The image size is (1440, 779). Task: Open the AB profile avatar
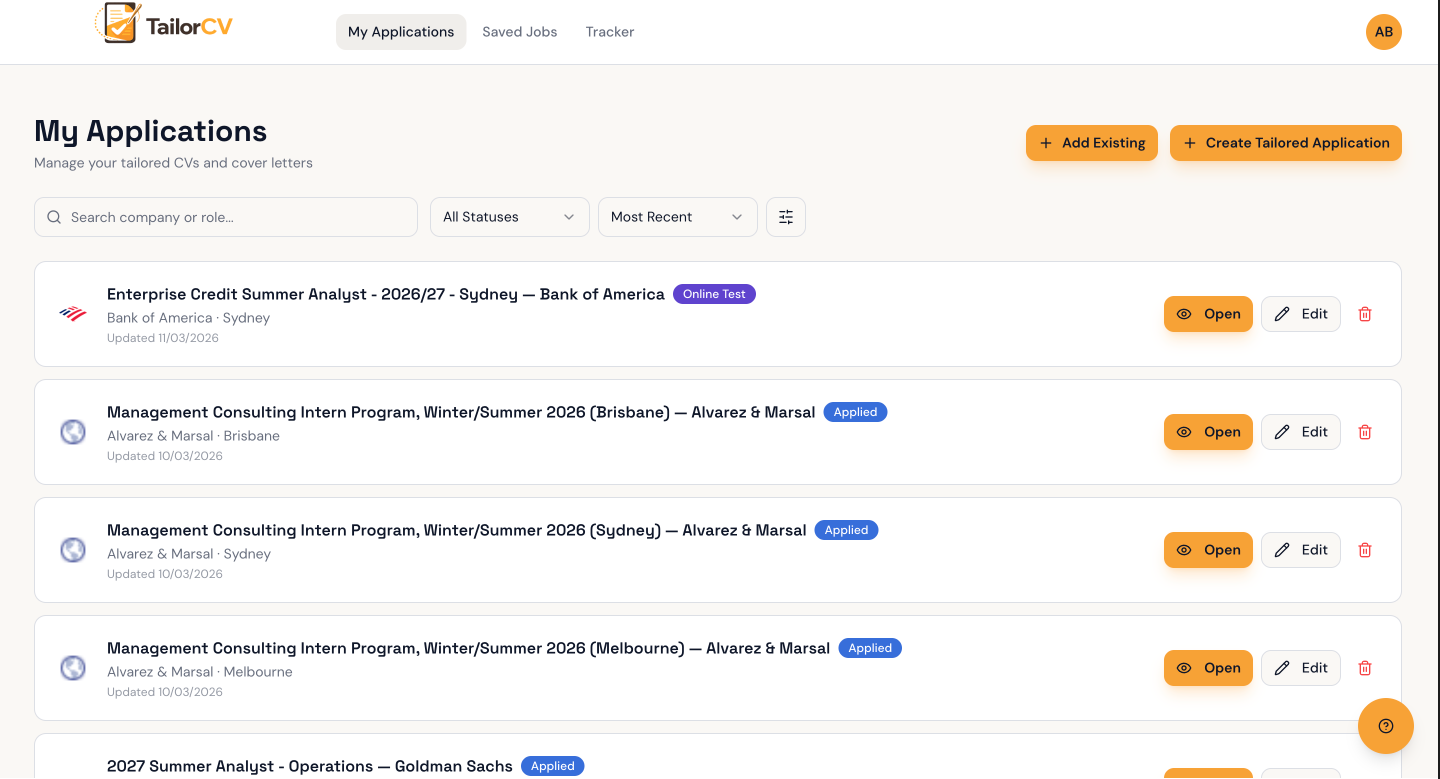[x=1384, y=31]
